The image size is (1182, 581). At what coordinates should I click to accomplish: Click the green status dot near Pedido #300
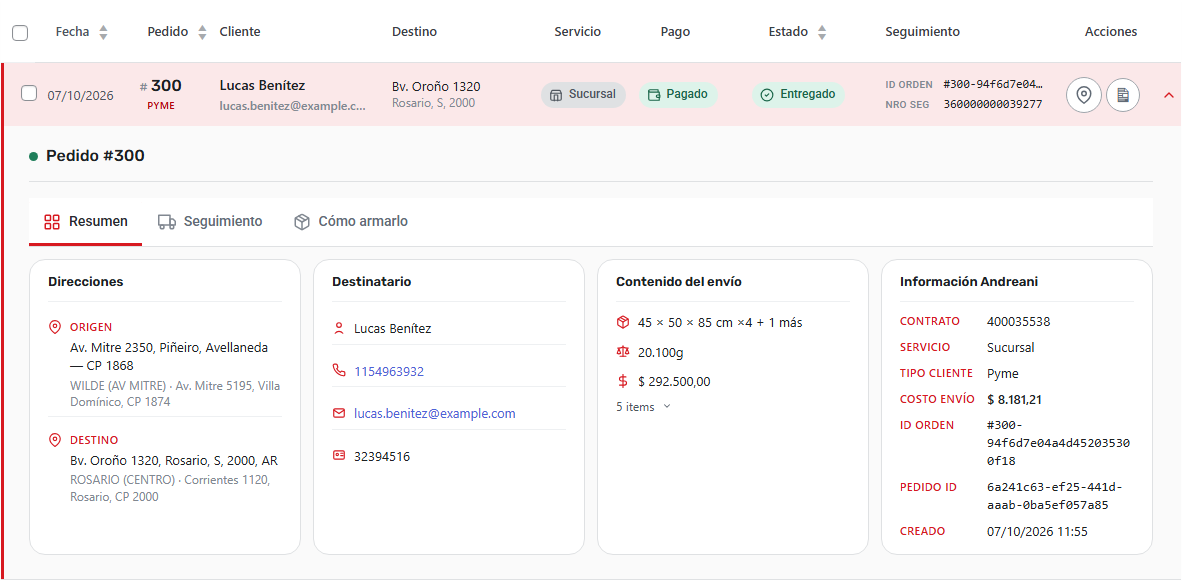click(33, 157)
